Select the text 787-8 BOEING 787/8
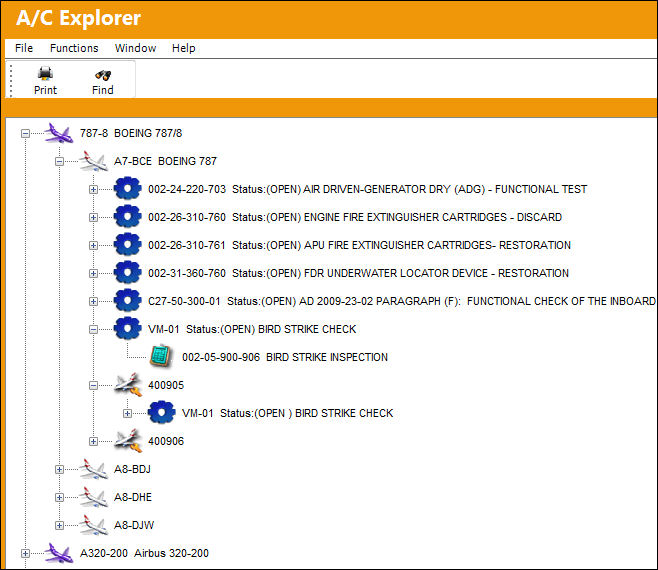The height and width of the screenshot is (570, 658). tap(131, 133)
